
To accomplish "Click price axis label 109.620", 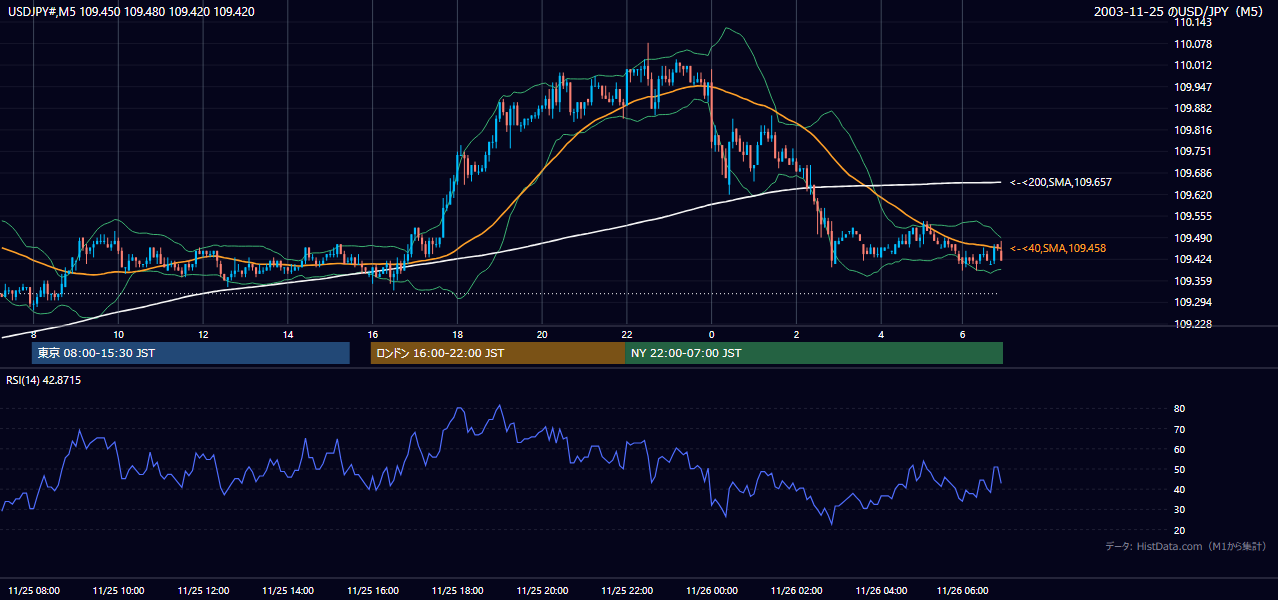I will tap(1192, 195).
